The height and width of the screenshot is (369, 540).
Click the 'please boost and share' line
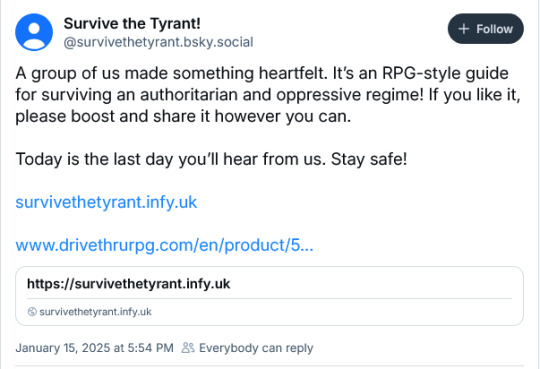[183, 116]
